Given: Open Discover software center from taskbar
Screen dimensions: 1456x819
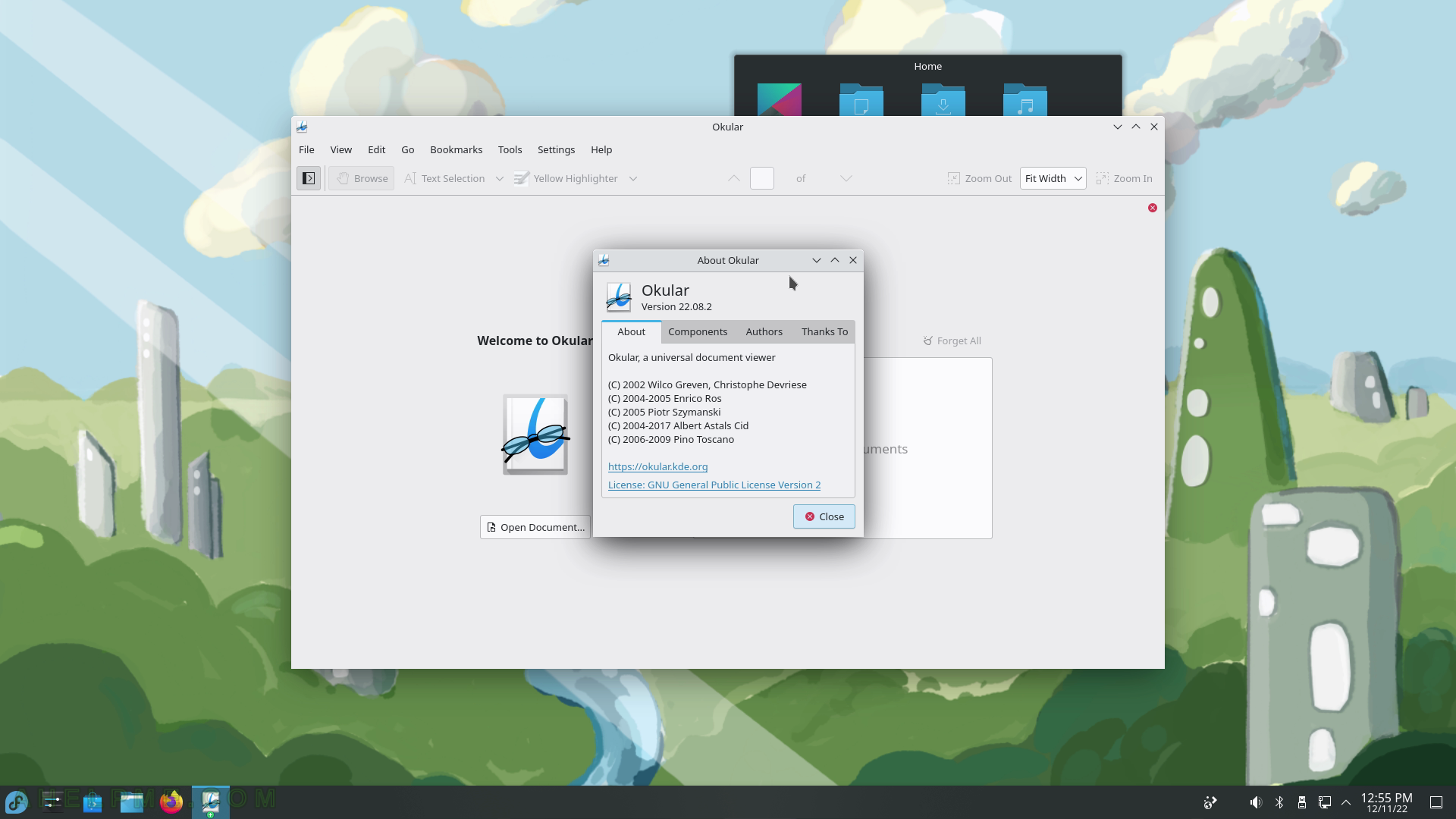Looking at the screenshot, I should [x=93, y=802].
